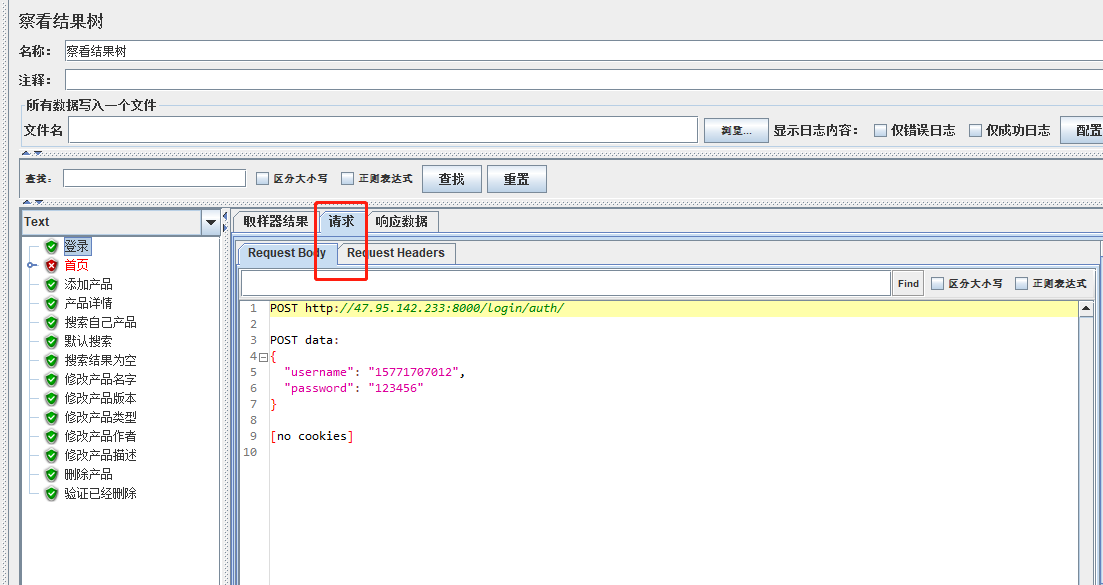Select 修改产品版本 result row
The height and width of the screenshot is (585, 1103).
click(x=101, y=399)
